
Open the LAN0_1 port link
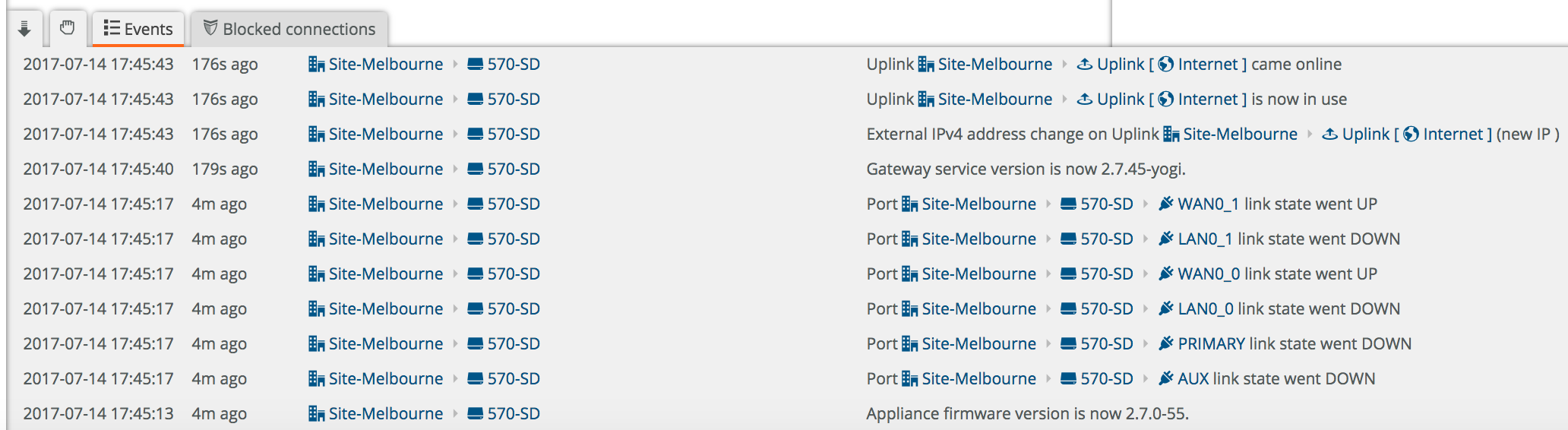click(1205, 239)
